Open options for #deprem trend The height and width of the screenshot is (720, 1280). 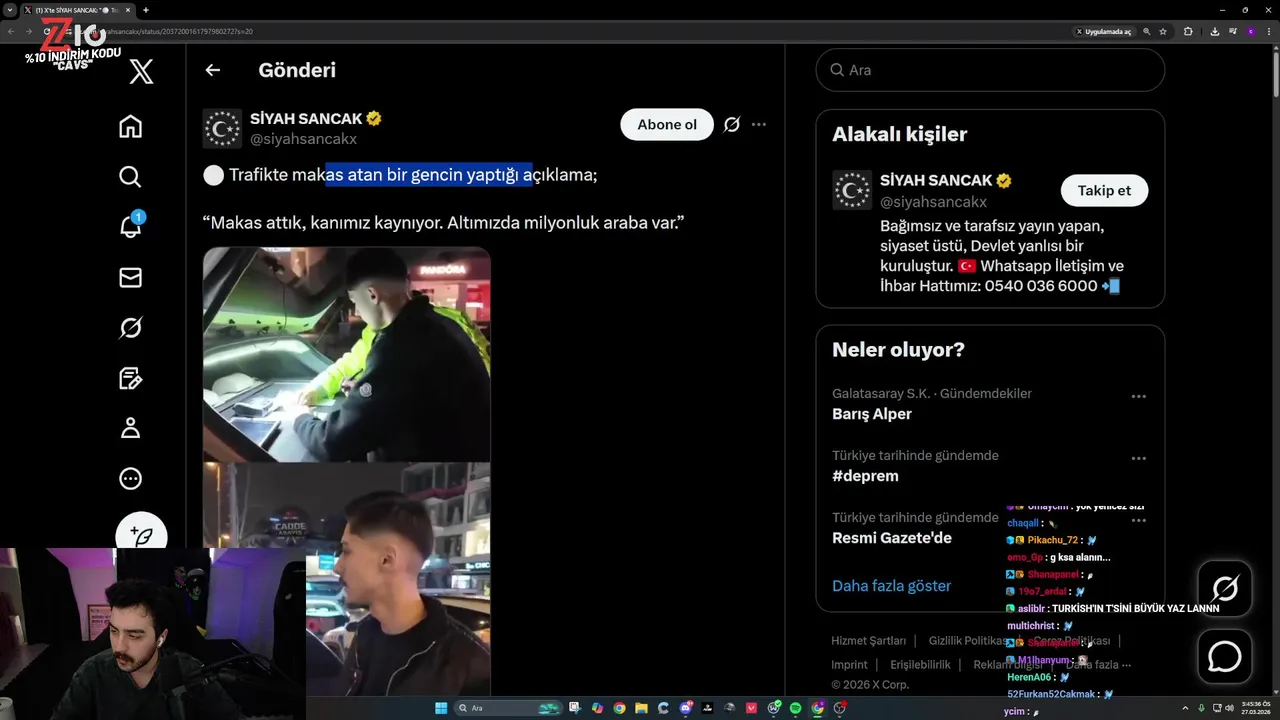coord(1138,458)
